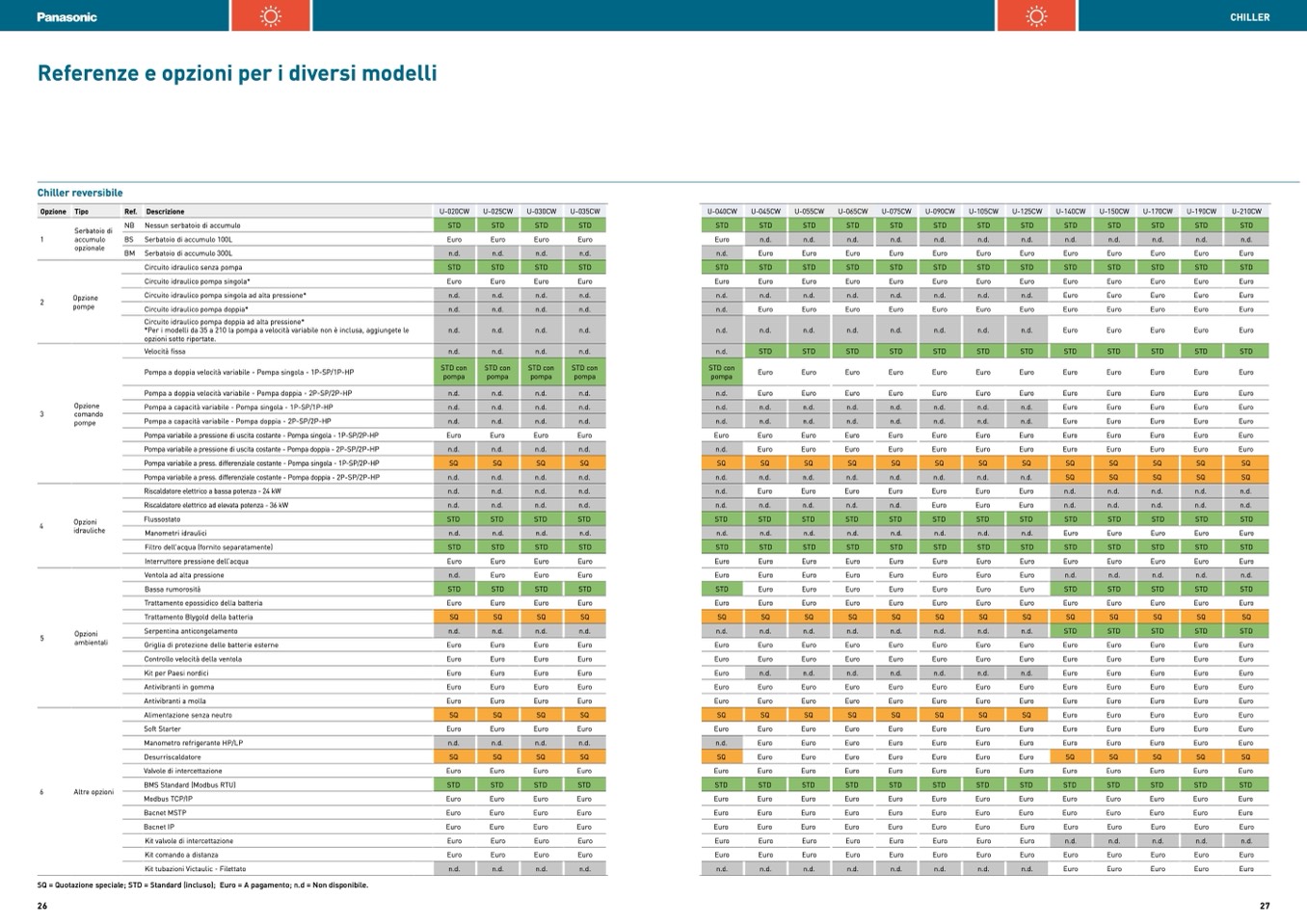Click the 'Flussostato' row description
This screenshot has width=1307, height=924.
[x=162, y=519]
